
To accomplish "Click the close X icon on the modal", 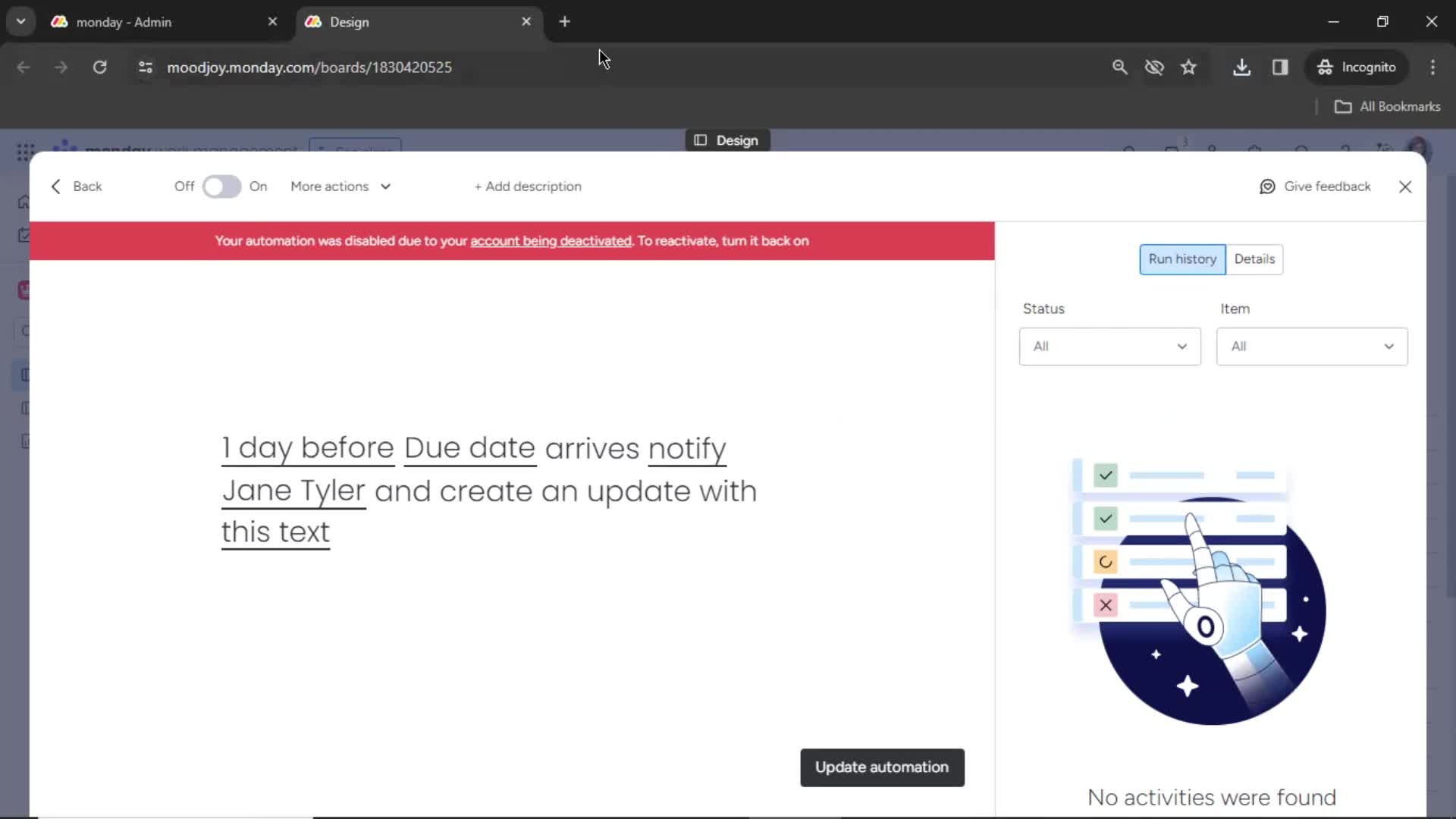I will click(1405, 186).
